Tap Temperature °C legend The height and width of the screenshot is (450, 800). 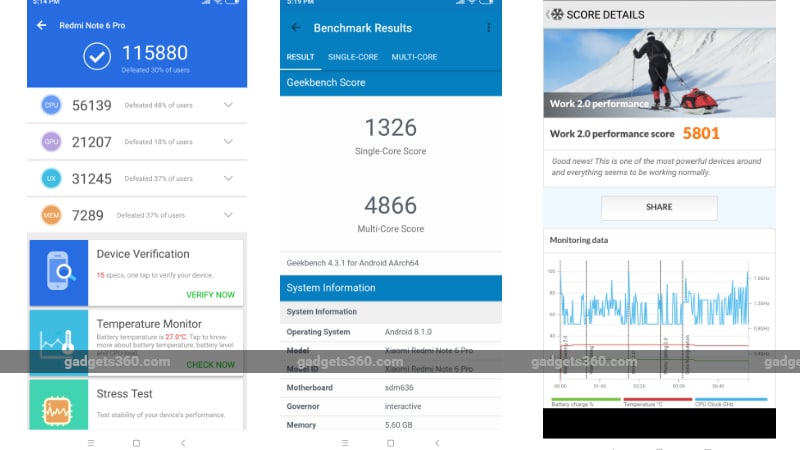pyautogui.click(x=657, y=402)
